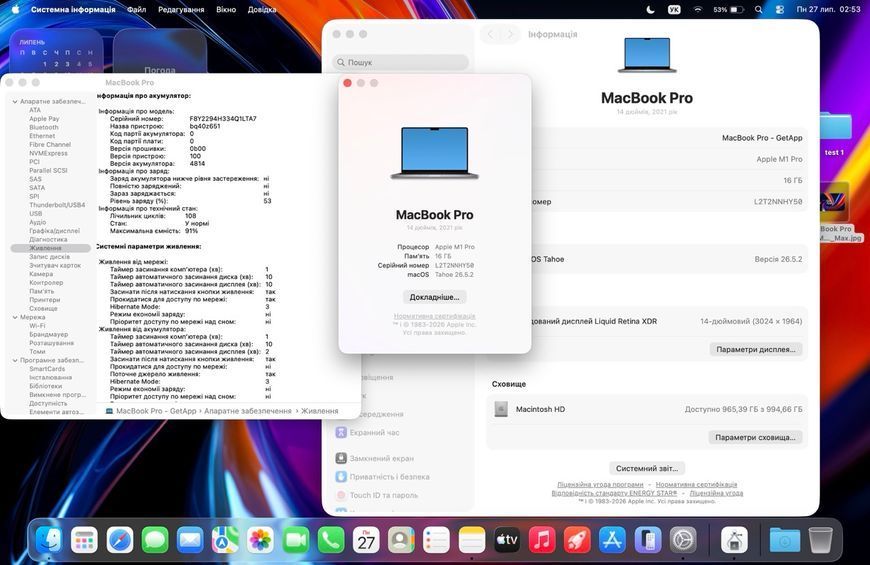The height and width of the screenshot is (565, 870).
Task: Collapse the Програмне забезпечення tree group
Action: 15,361
